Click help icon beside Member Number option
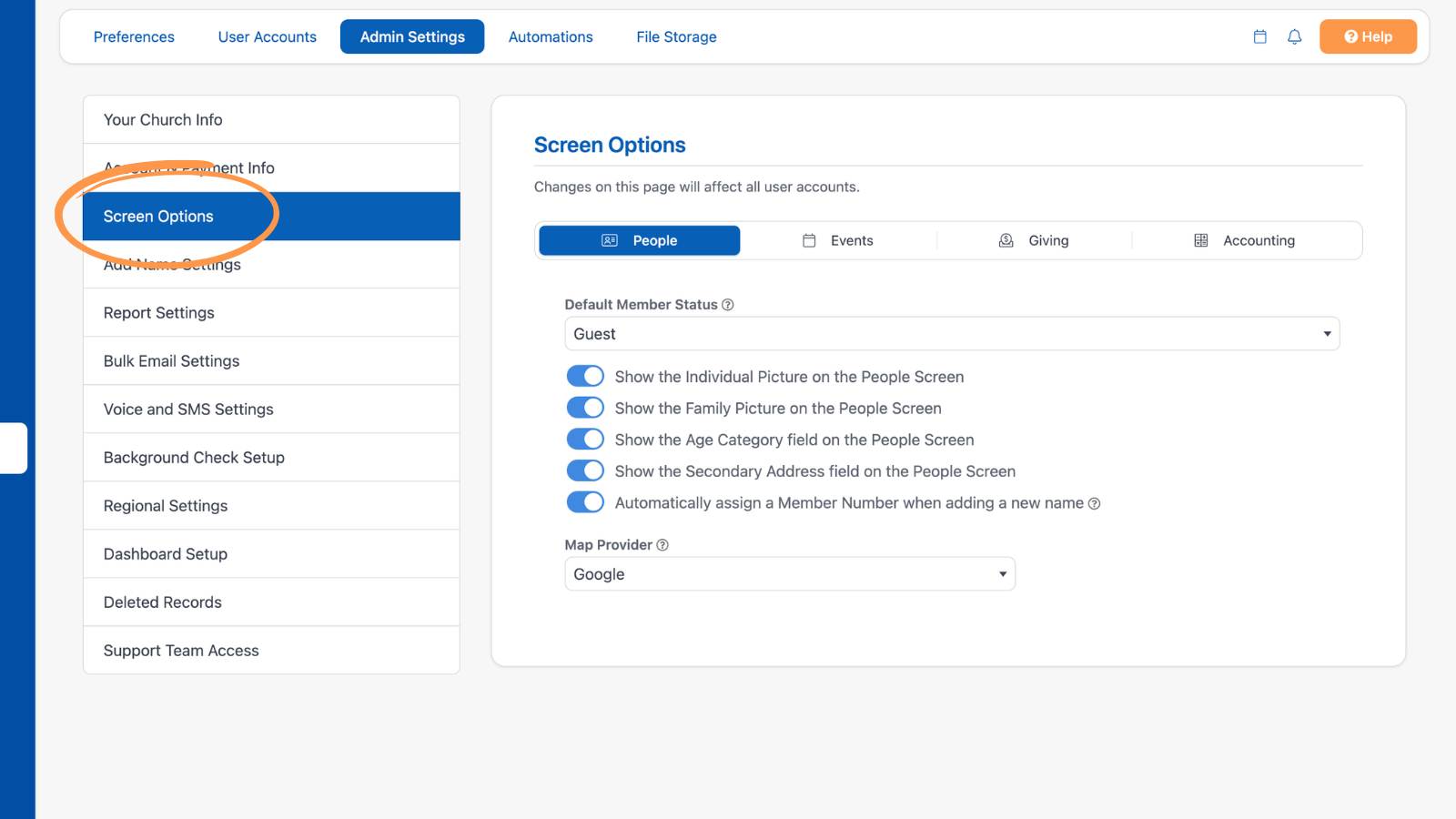The height and width of the screenshot is (819, 1456). pos(1095,503)
